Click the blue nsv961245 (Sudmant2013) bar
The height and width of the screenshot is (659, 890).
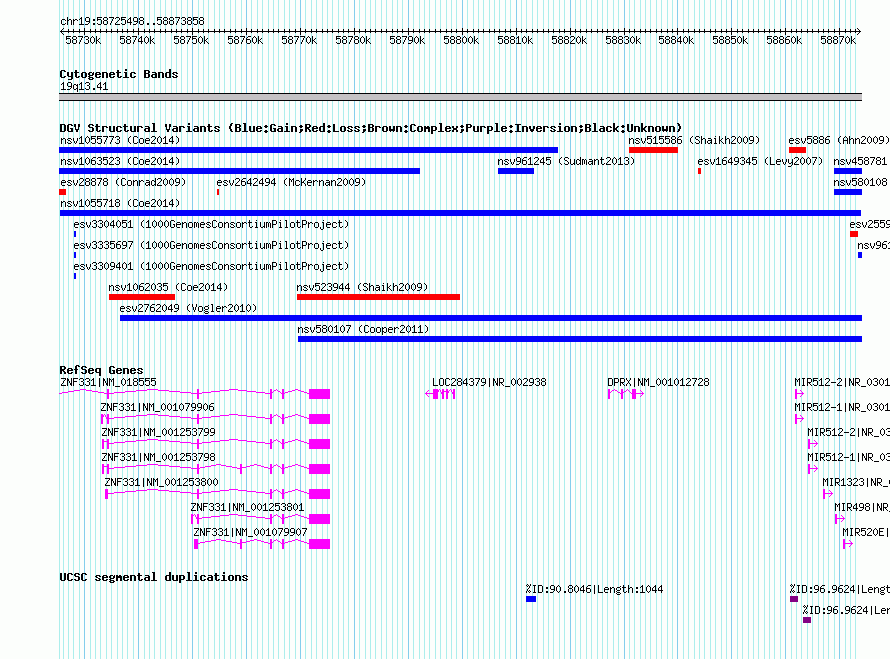[x=516, y=171]
